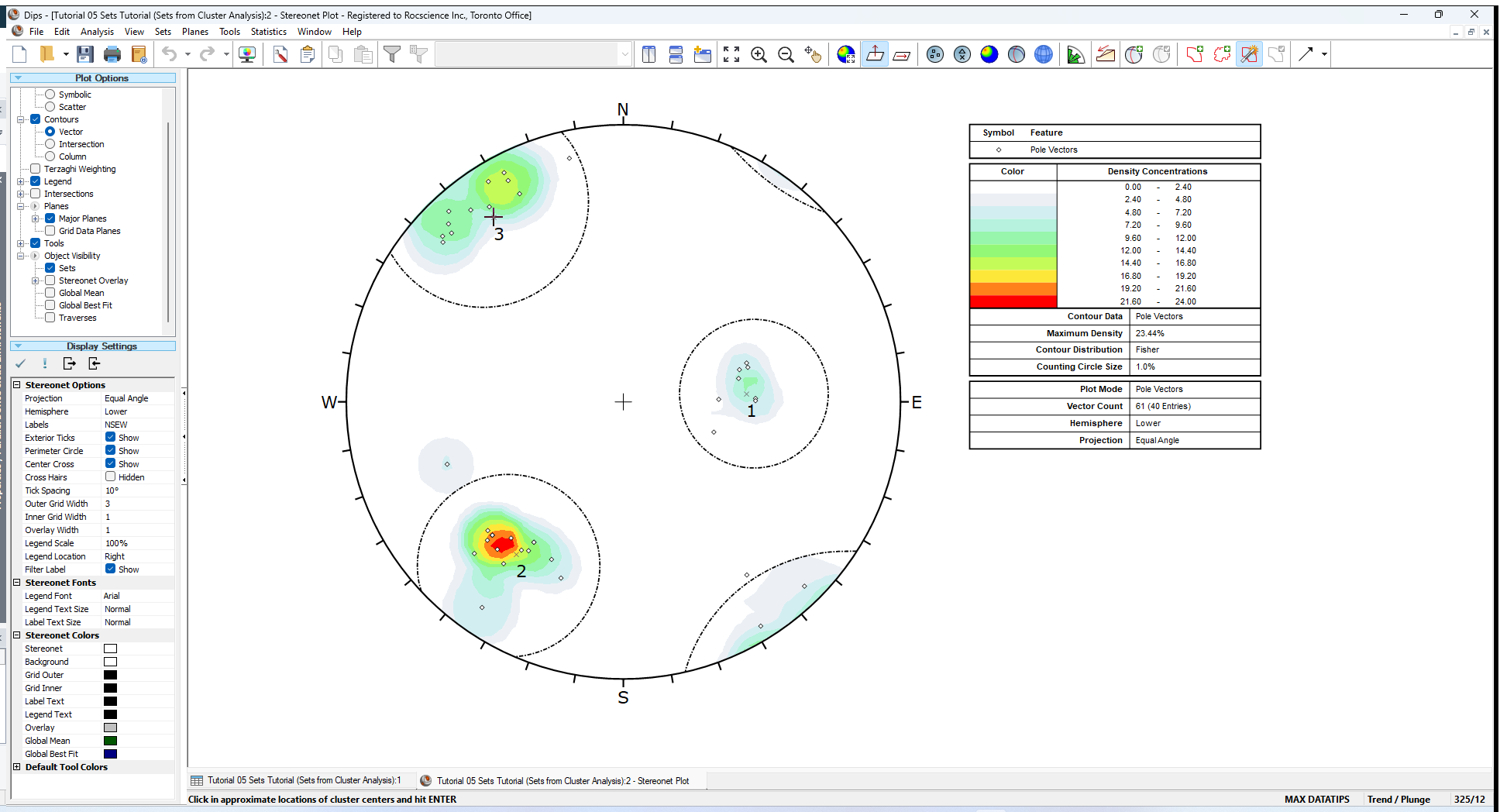The width and height of the screenshot is (1500, 812).
Task: Open the Statistics menu
Action: pos(268,32)
